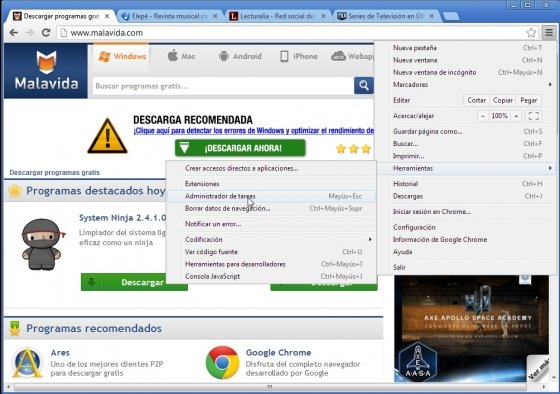Viewport: 560px width, 394px height.
Task: Select the iPhone platform tab
Action: click(299, 56)
